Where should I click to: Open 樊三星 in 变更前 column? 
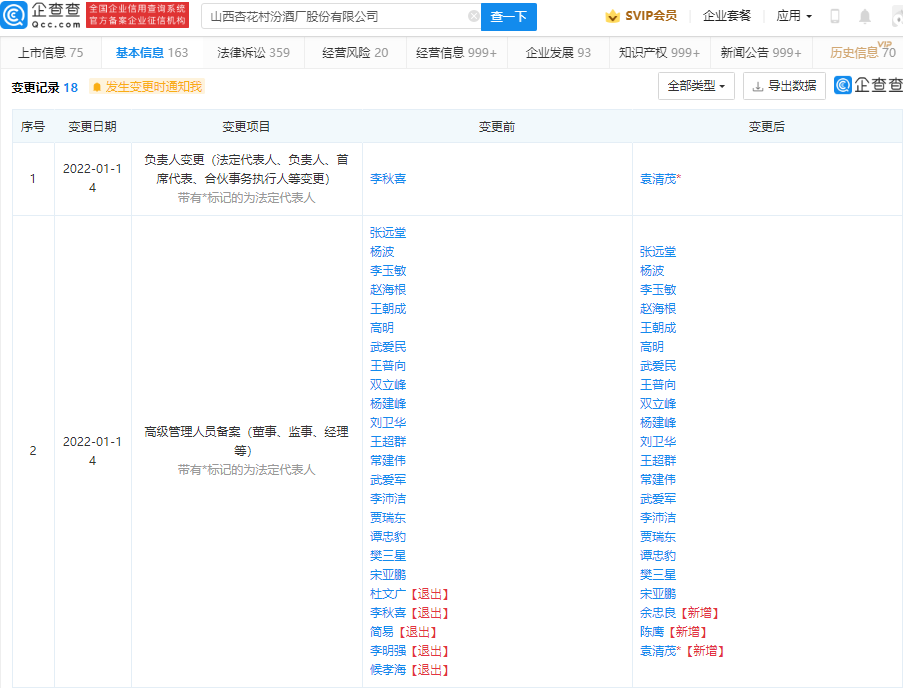point(388,556)
